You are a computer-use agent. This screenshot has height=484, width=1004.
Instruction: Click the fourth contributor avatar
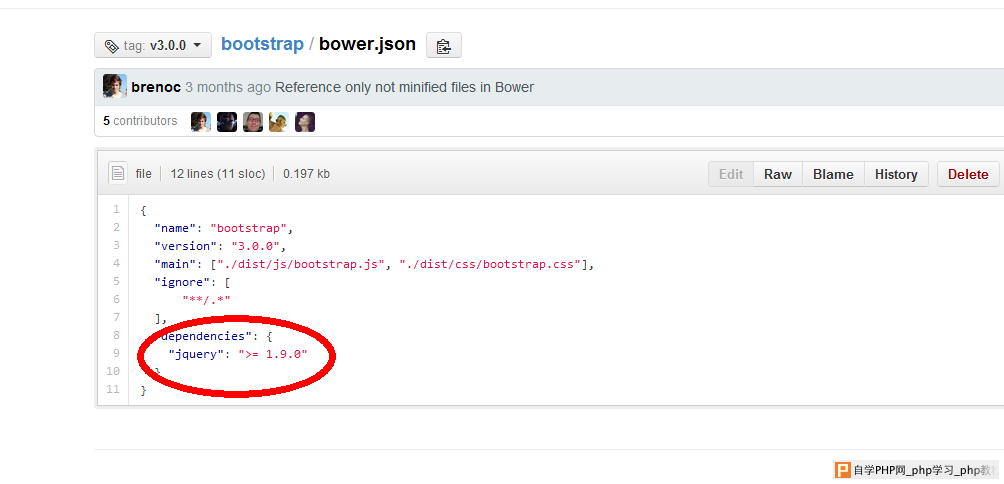pyautogui.click(x=279, y=122)
